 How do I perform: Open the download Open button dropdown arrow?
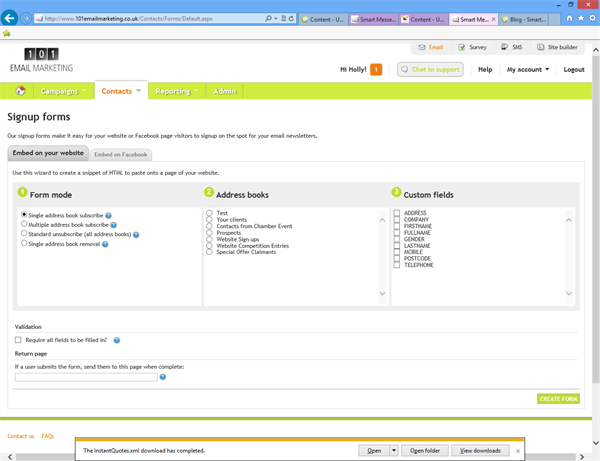pyautogui.click(x=394, y=451)
